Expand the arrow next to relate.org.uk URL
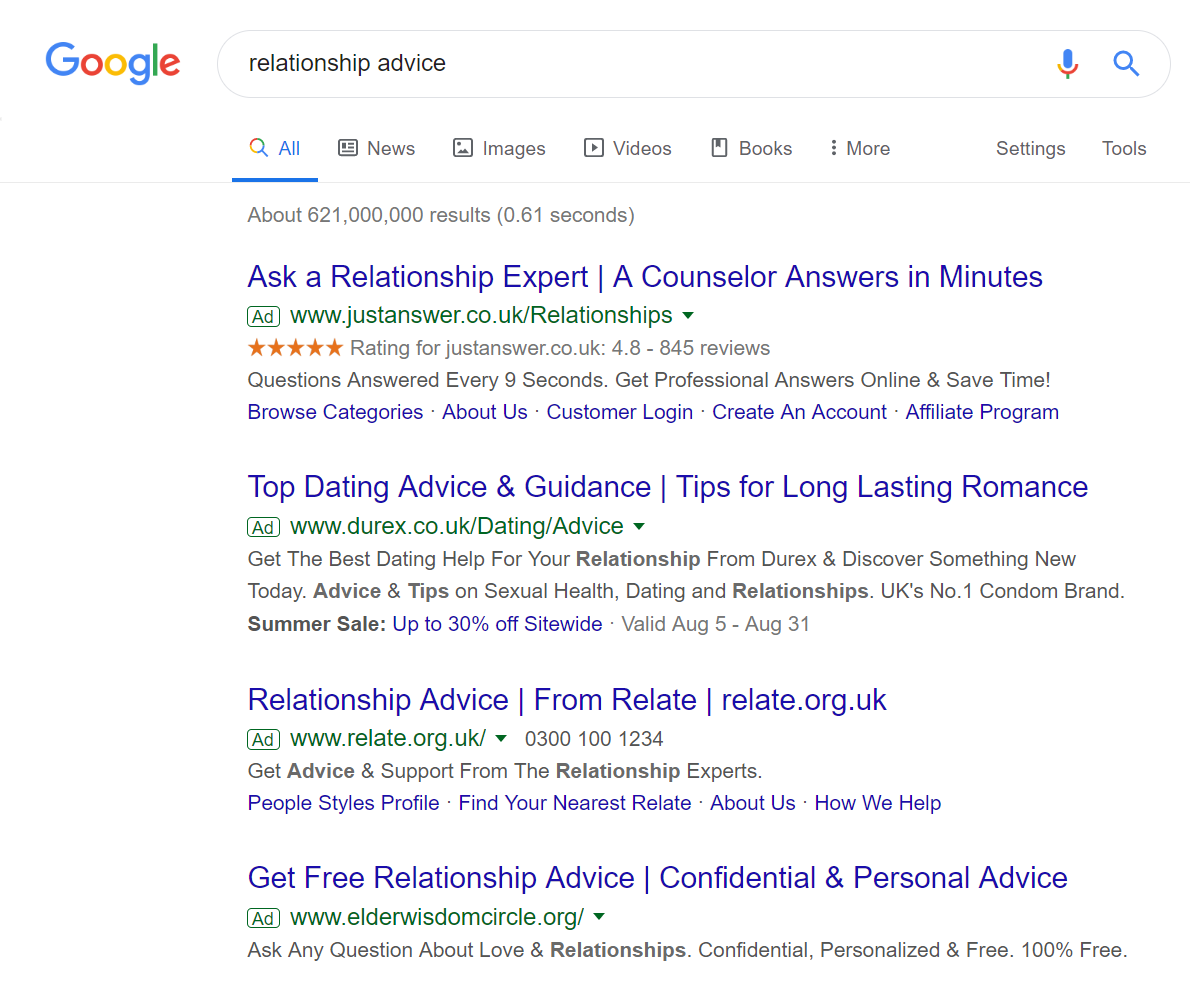Screen dimensions: 1190x988 [x=501, y=738]
